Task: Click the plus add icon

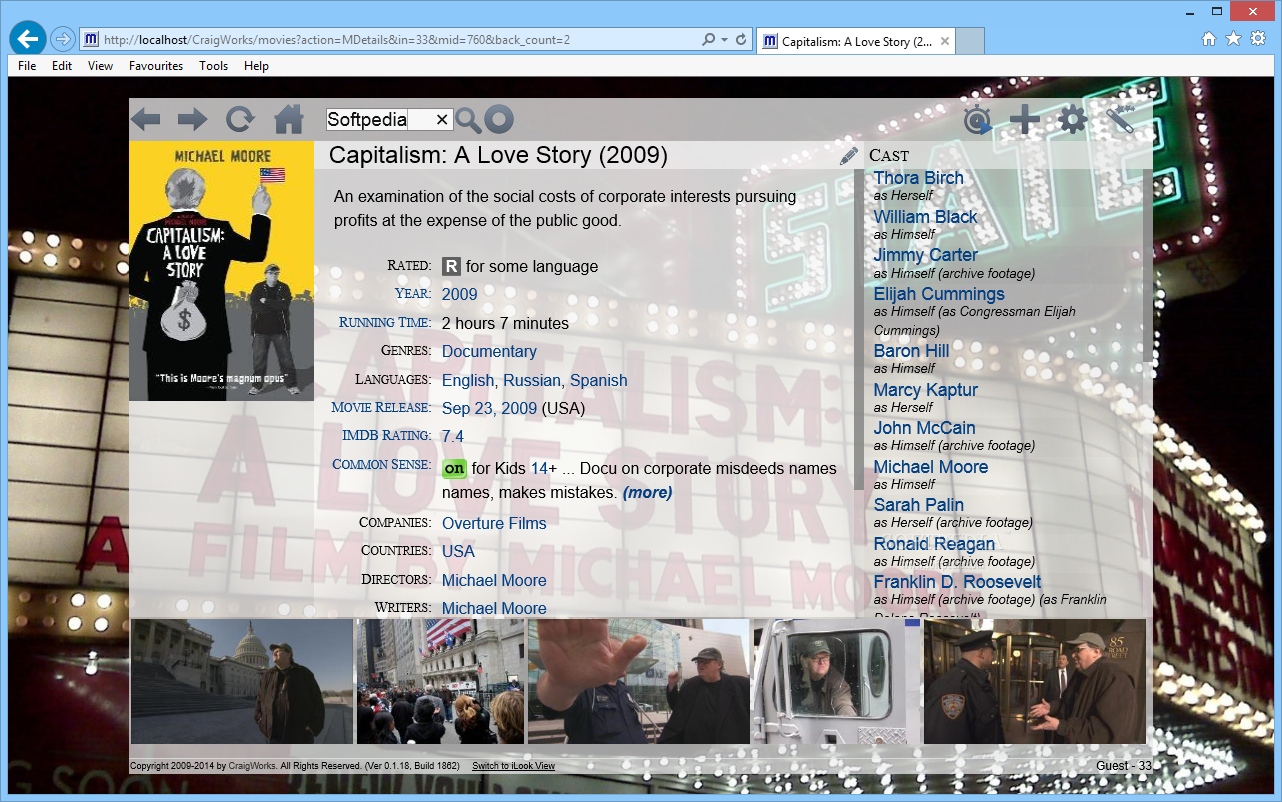Action: click(1024, 120)
